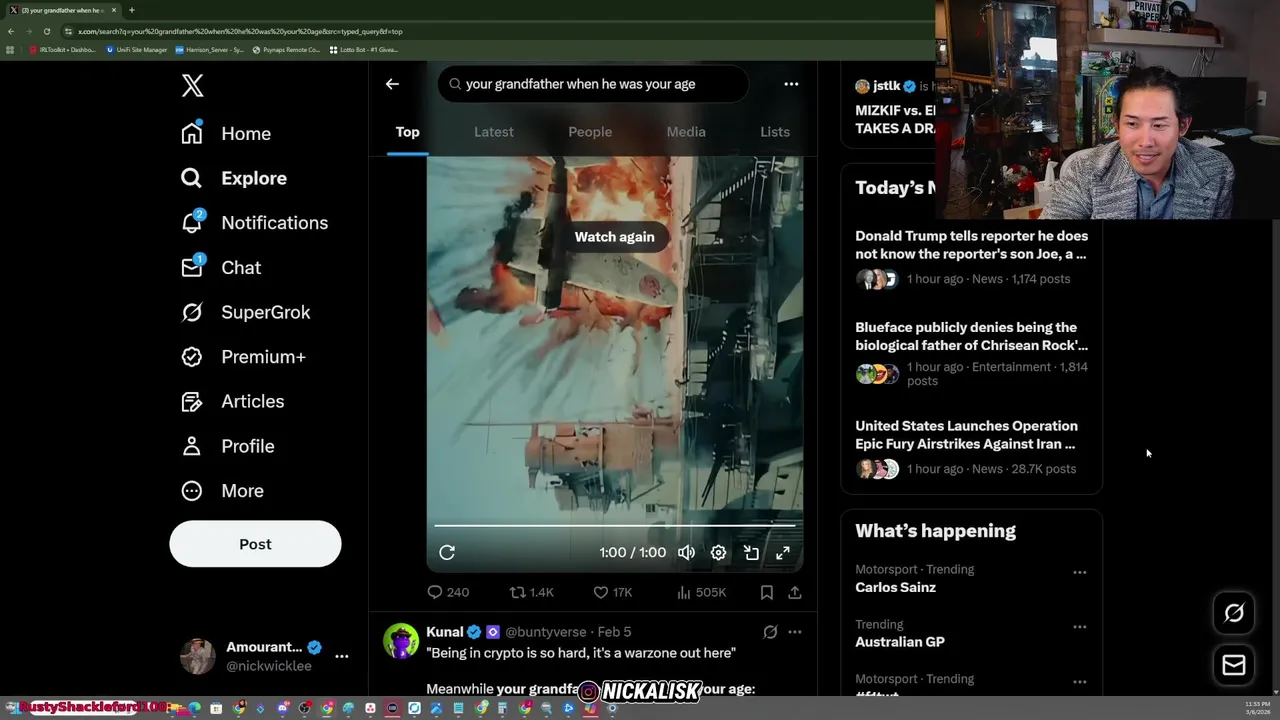This screenshot has height=720, width=1280.
Task: Open messages floating envelope button
Action: [1234, 665]
